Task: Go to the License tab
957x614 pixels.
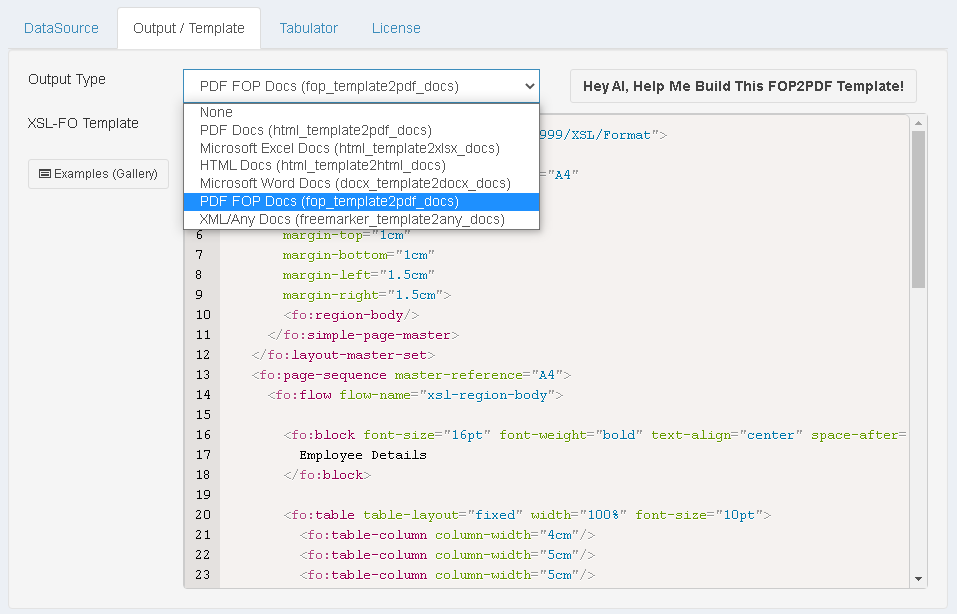Action: coord(396,28)
